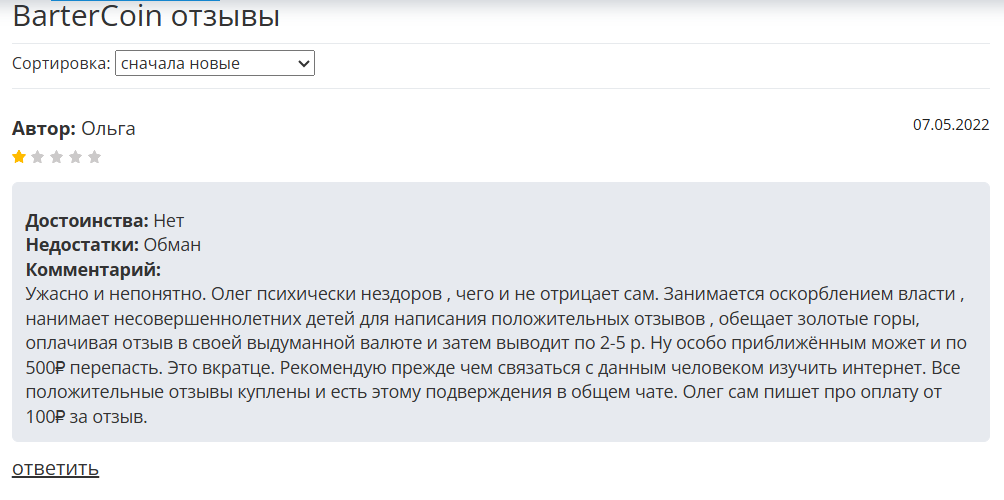1004x500 pixels.
Task: Click the second grey rating star
Action: coord(38,157)
